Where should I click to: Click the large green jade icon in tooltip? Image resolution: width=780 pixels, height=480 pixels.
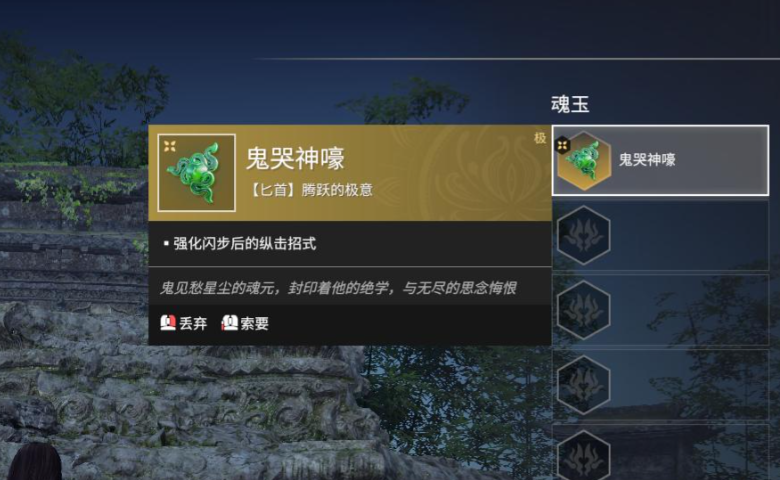pyautogui.click(x=196, y=173)
